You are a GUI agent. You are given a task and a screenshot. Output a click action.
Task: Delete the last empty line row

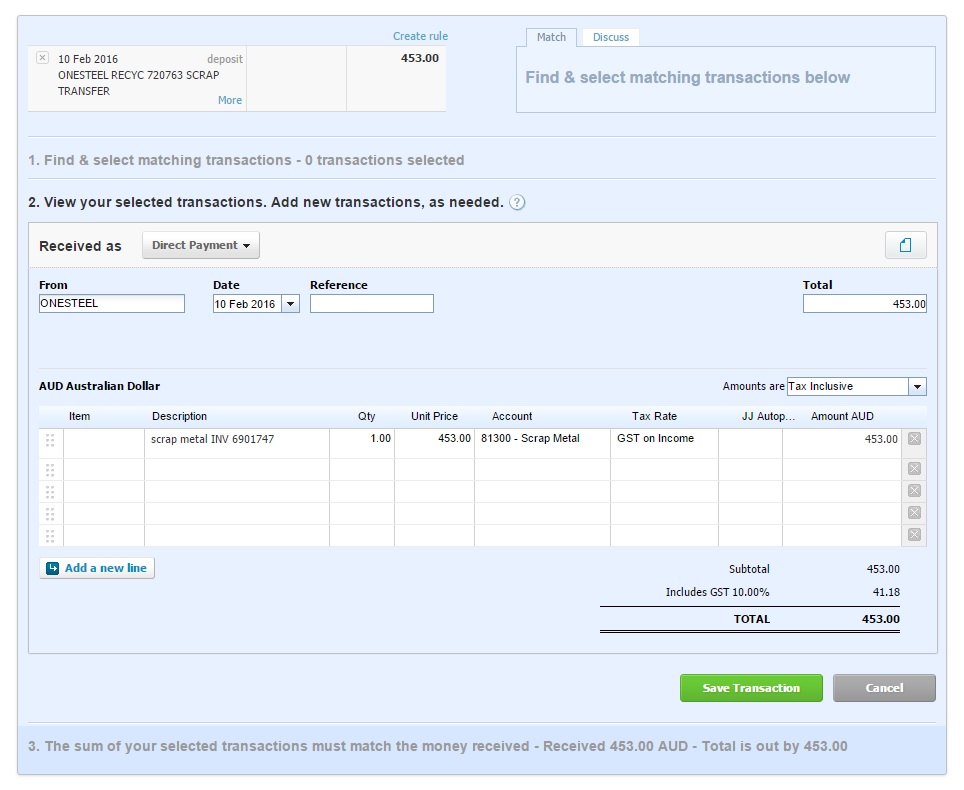pos(914,535)
